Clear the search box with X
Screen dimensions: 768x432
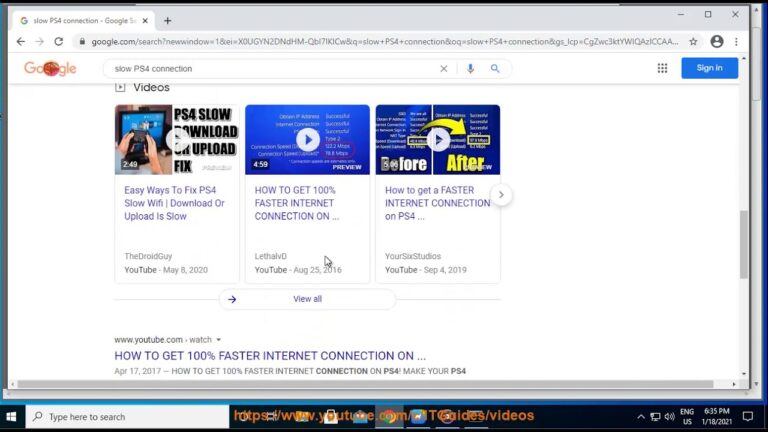coord(444,69)
